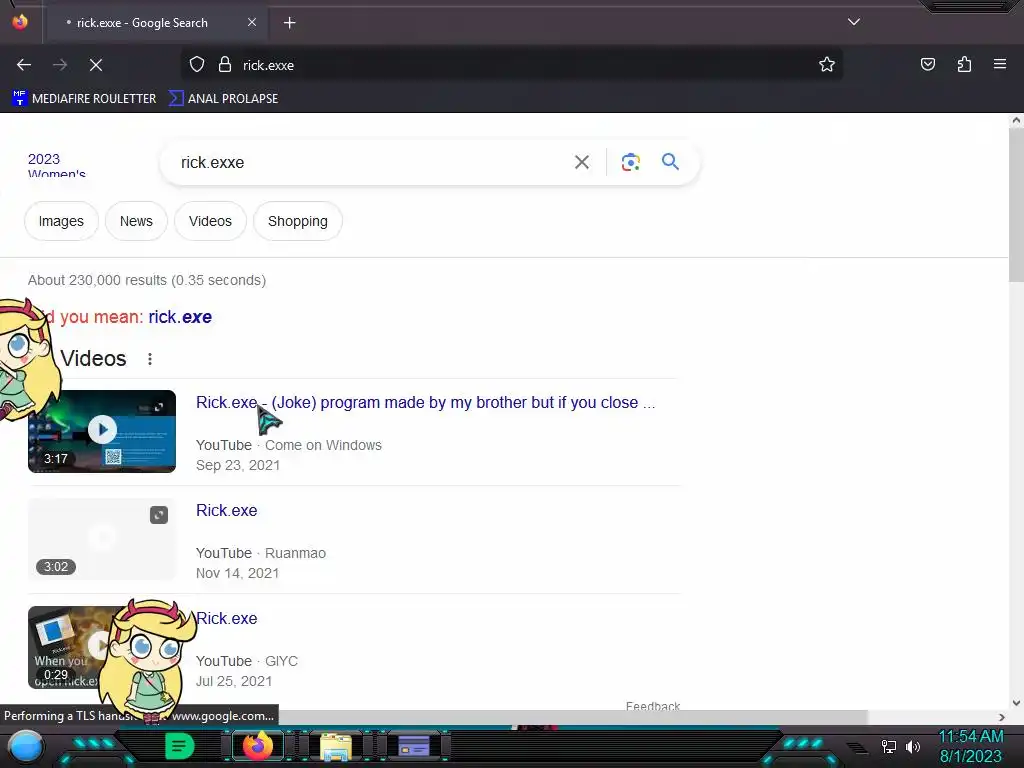The image size is (1024, 768).
Task: Open the Start orb on the taskbar
Action: coord(25,746)
